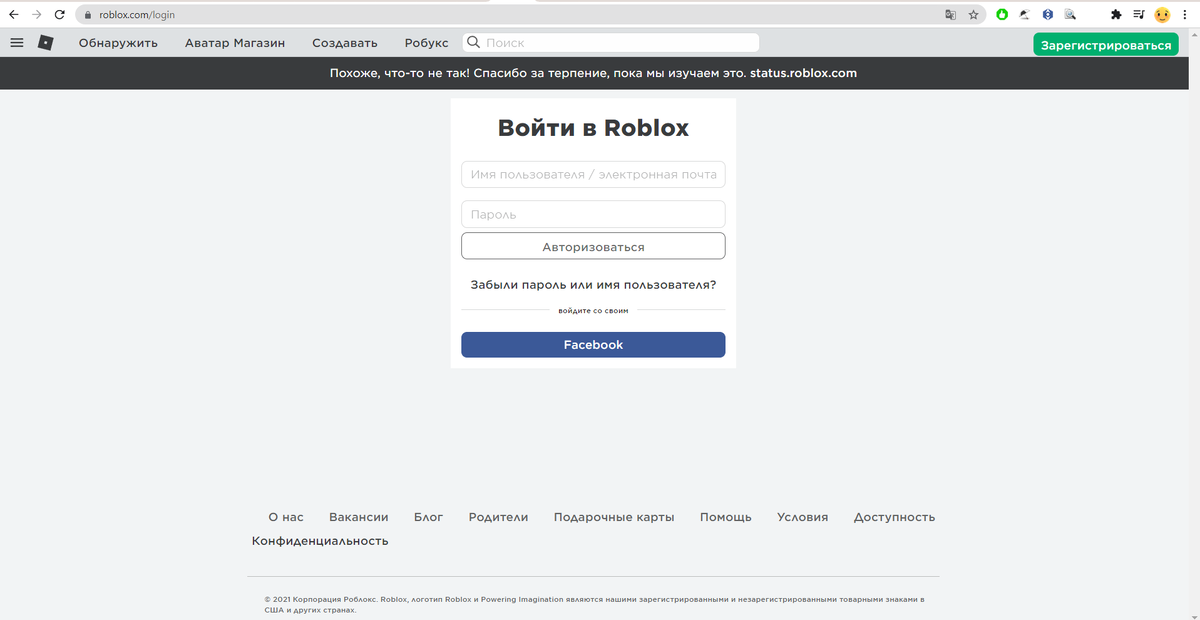The width and height of the screenshot is (1200, 620).
Task: Click the Поиск search box
Action: [610, 43]
